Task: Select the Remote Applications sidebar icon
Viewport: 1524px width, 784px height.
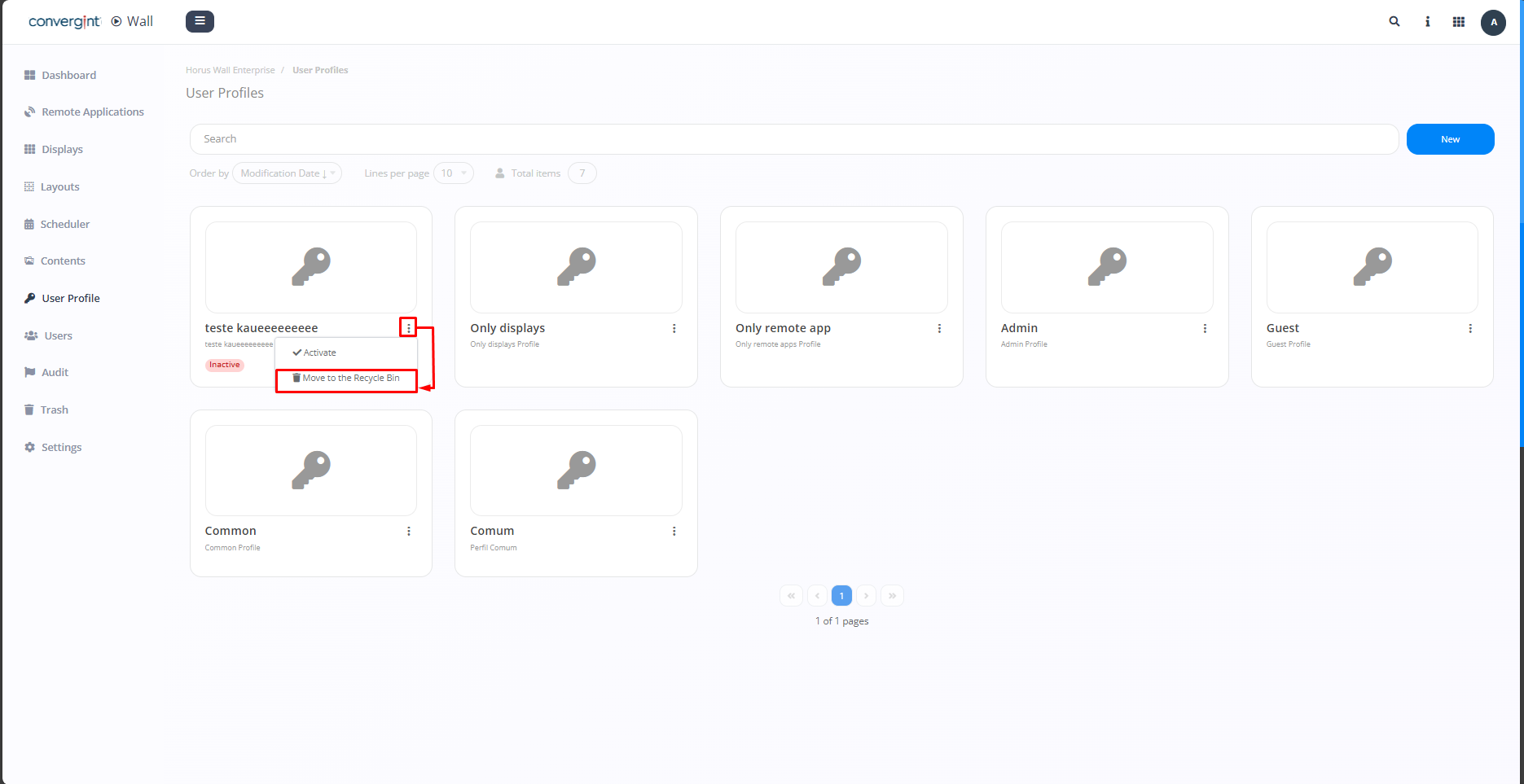Action: 29,112
